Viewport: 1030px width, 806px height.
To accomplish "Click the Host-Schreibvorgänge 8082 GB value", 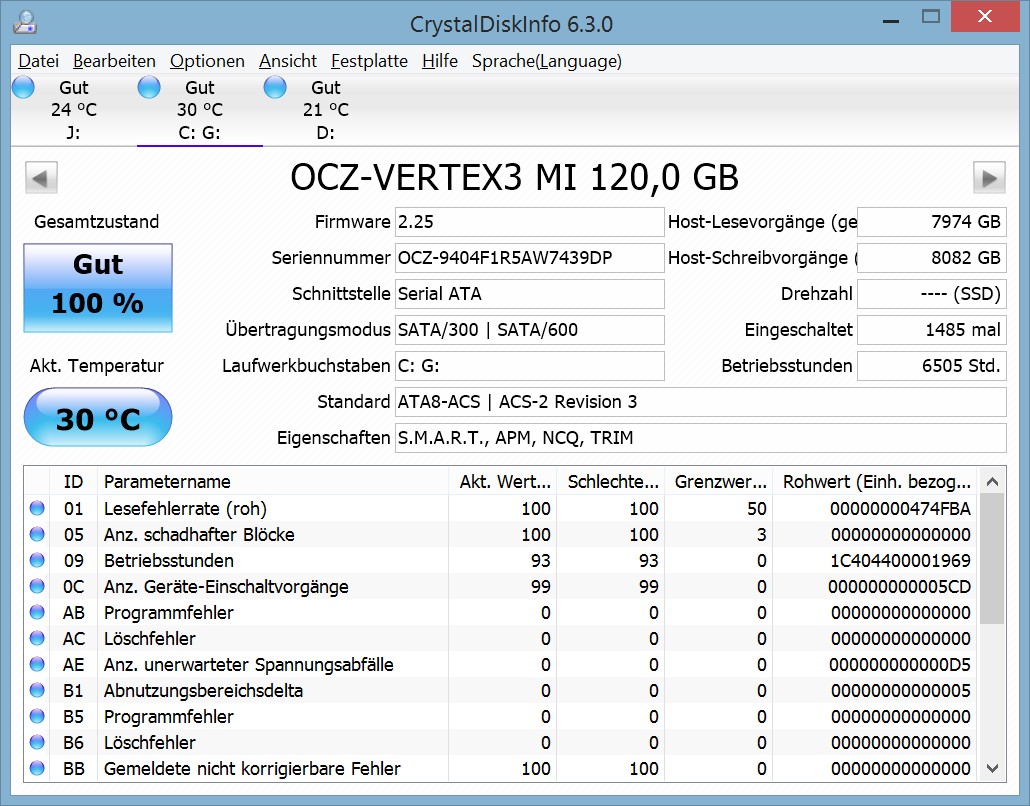I will click(931, 258).
